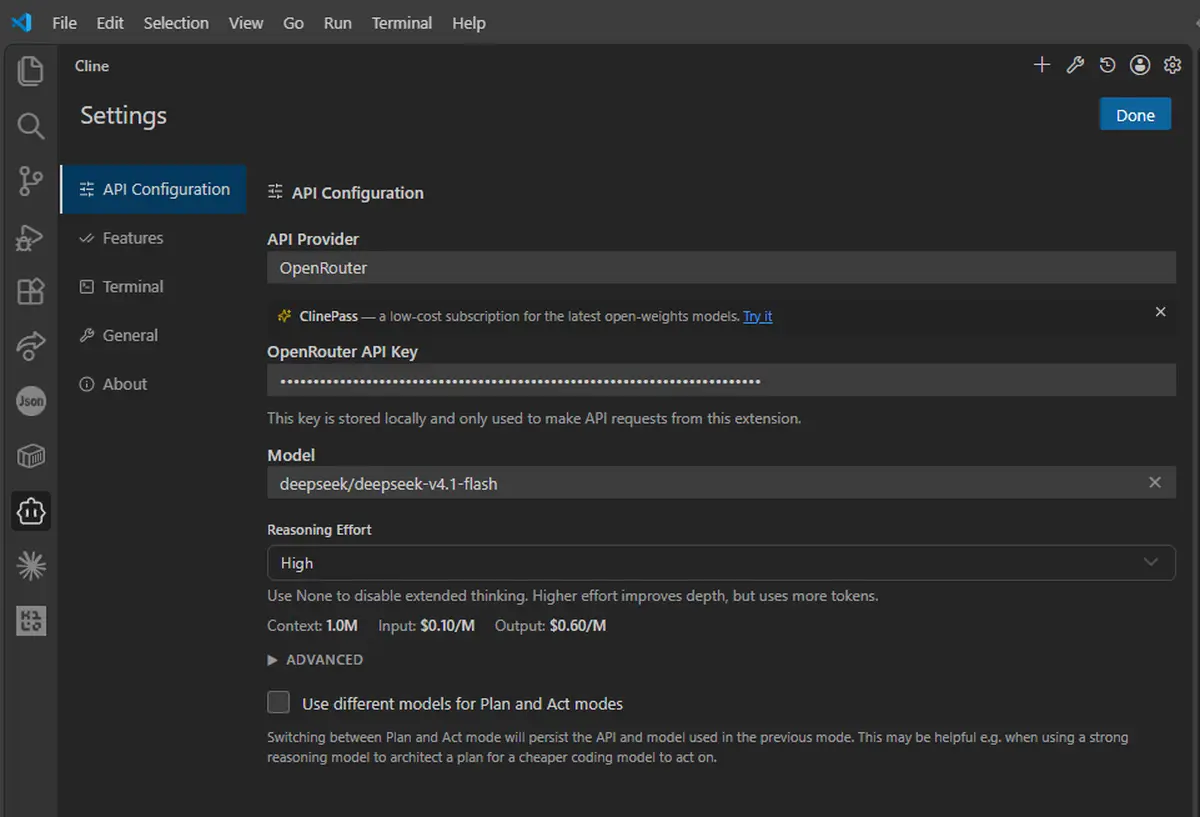Open the Run menu
The width and height of the screenshot is (1200, 817).
pyautogui.click(x=337, y=23)
